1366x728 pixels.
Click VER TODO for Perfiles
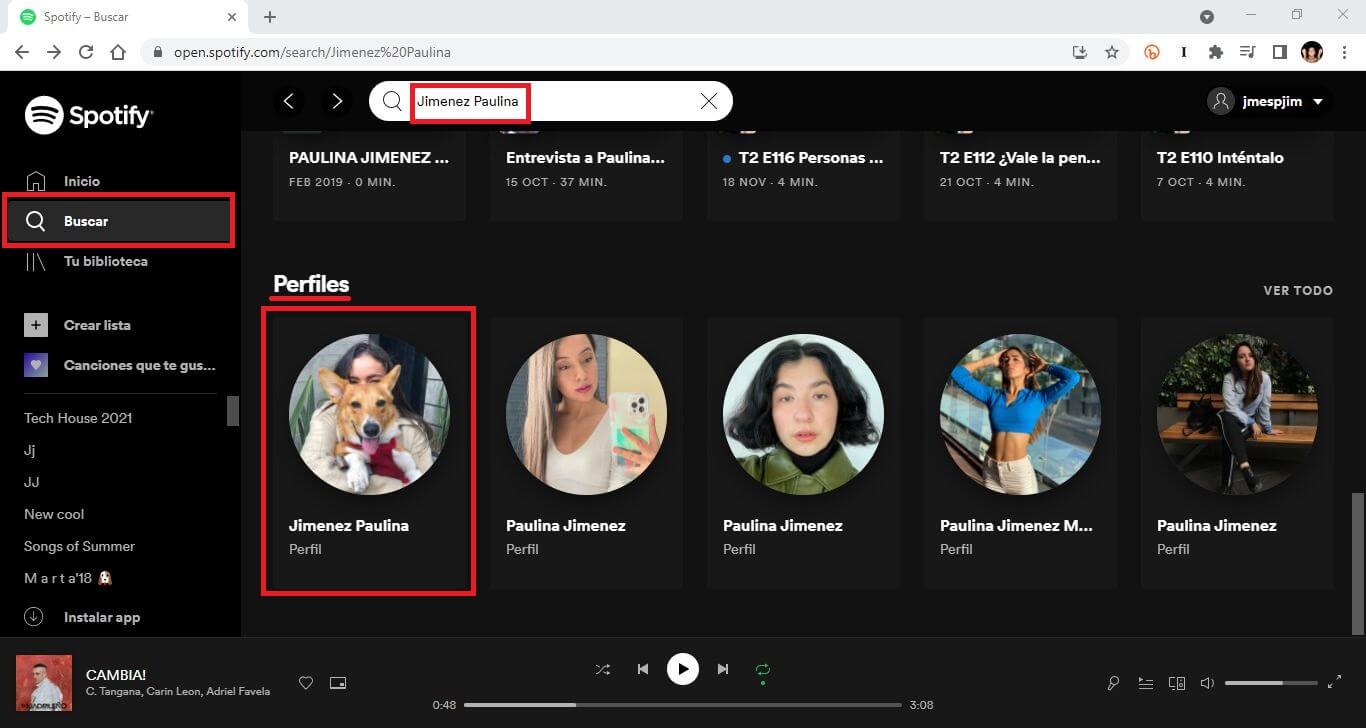click(x=1298, y=290)
